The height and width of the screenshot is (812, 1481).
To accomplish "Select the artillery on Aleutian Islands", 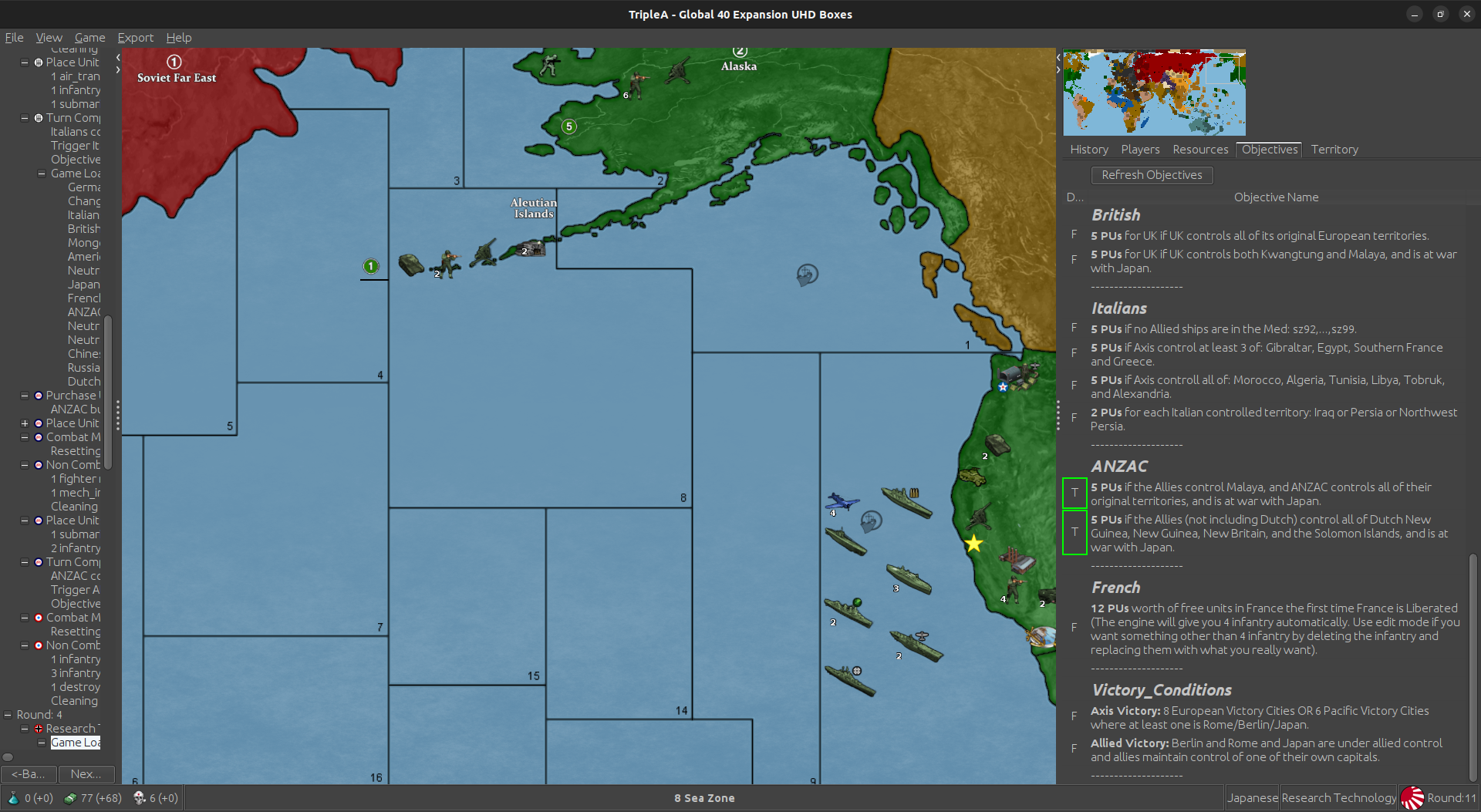I will point(484,253).
